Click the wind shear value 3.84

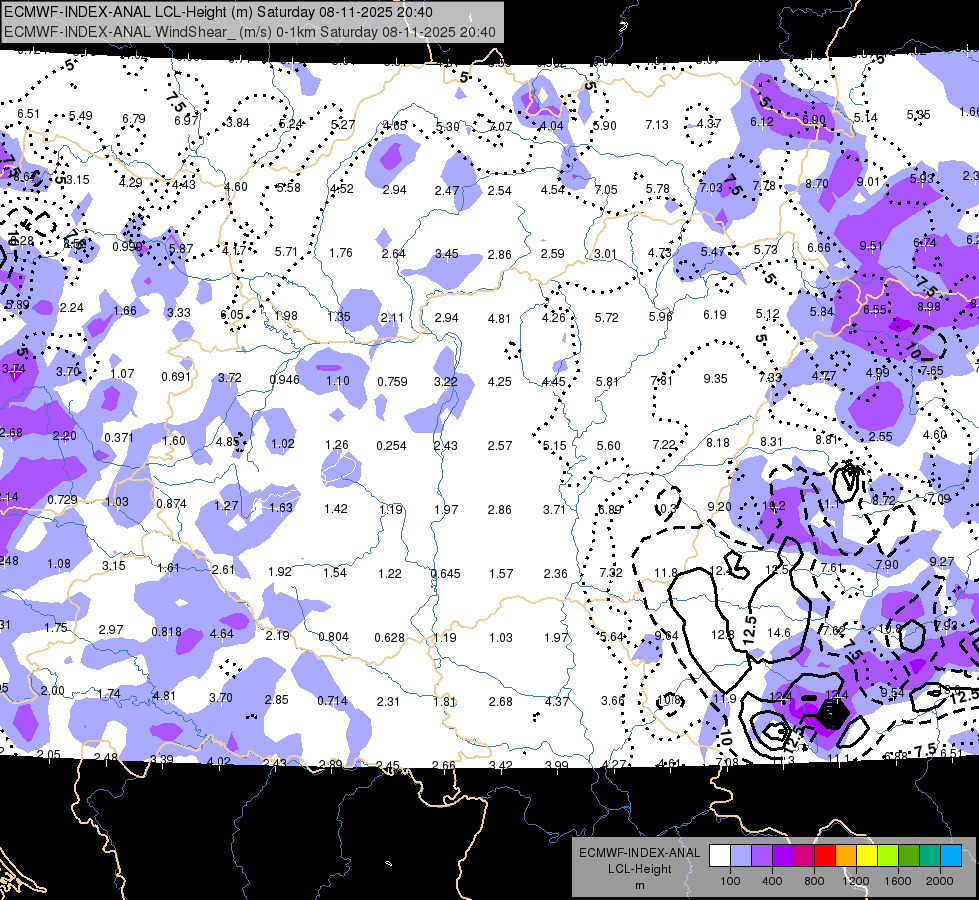[238, 122]
